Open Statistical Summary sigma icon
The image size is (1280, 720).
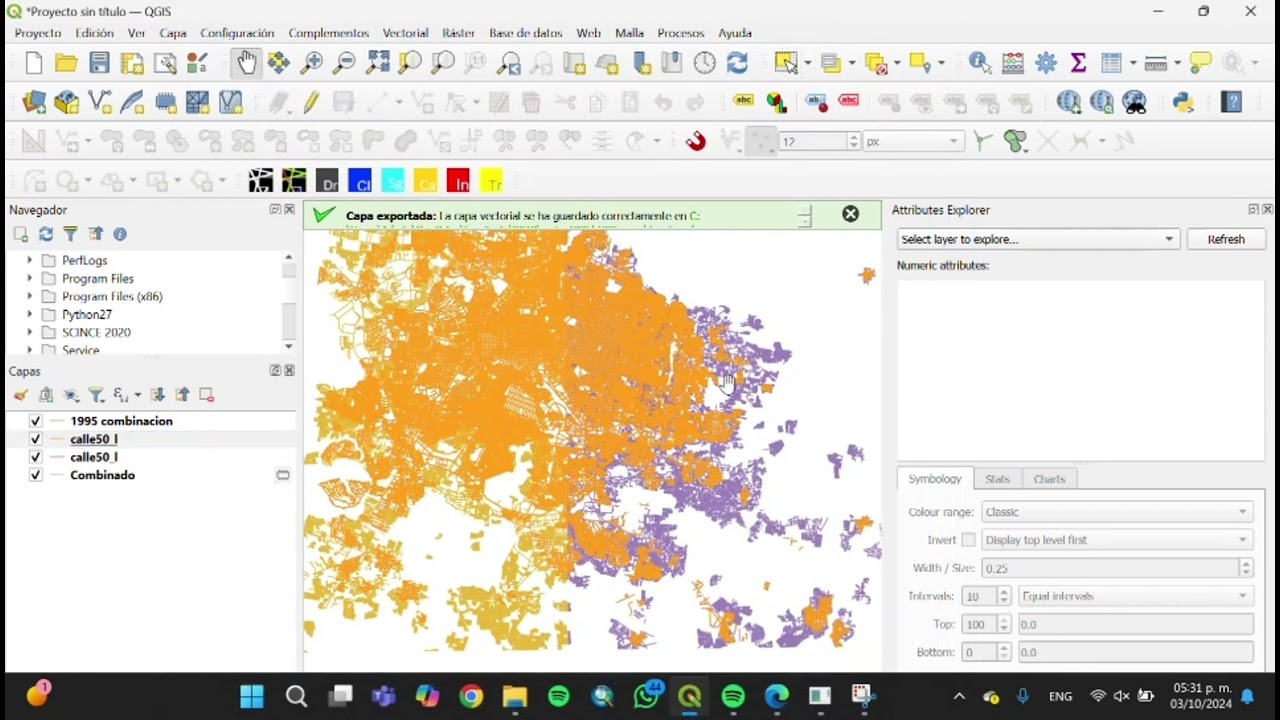[1078, 64]
